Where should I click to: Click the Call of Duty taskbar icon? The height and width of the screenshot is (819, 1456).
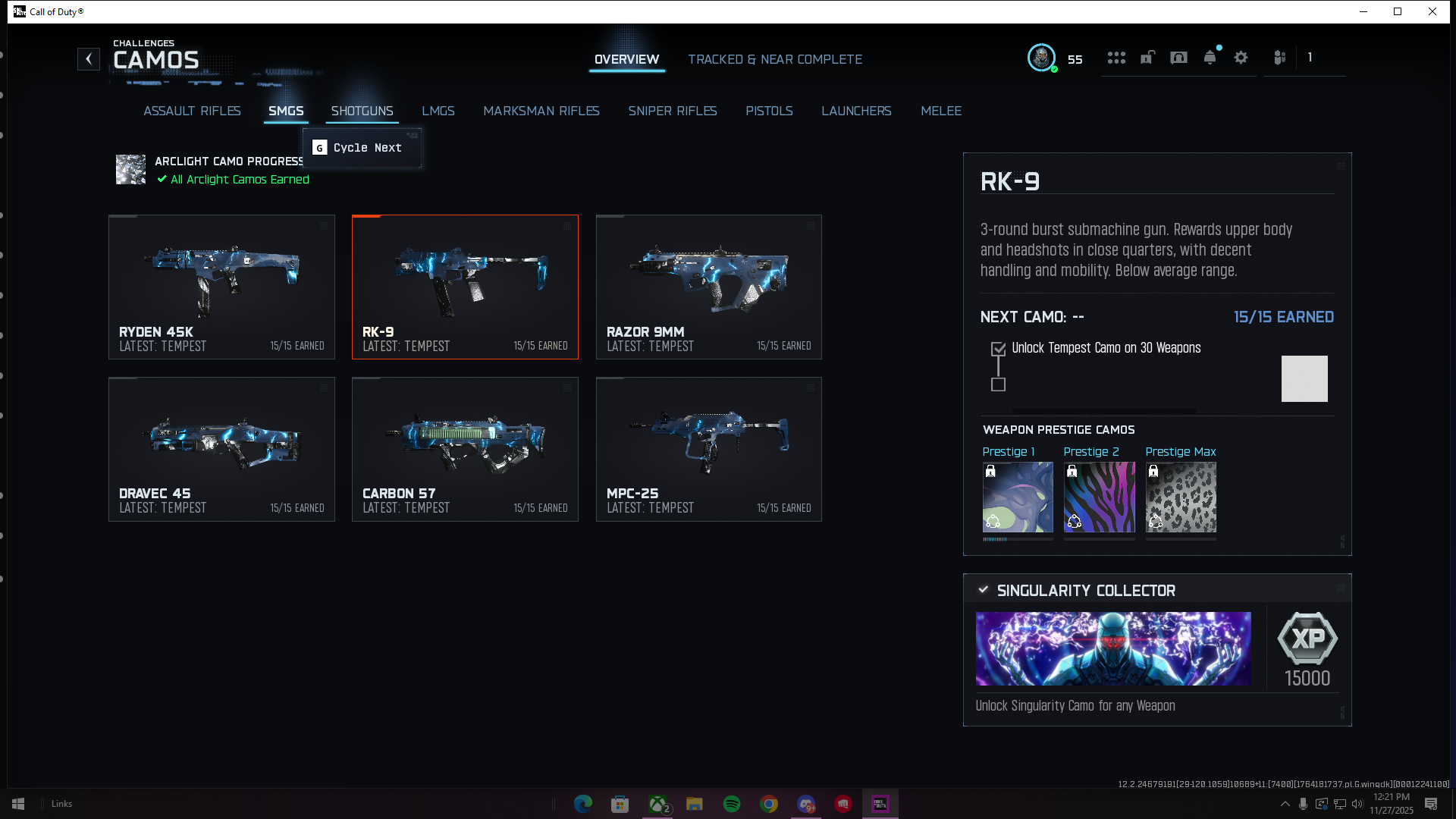880,804
